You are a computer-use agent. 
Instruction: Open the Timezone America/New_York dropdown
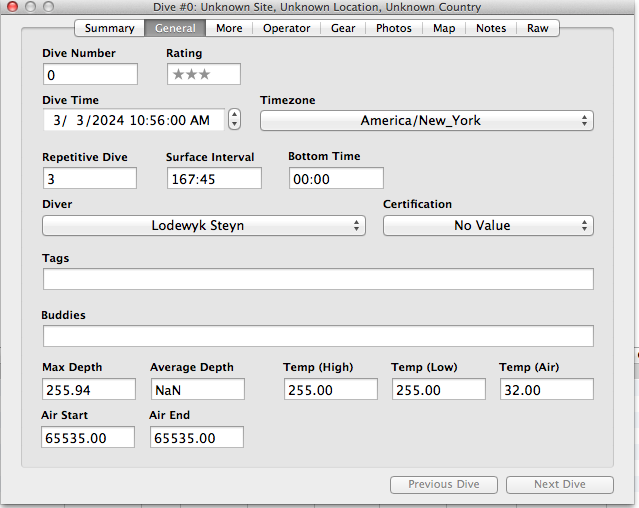(x=426, y=121)
